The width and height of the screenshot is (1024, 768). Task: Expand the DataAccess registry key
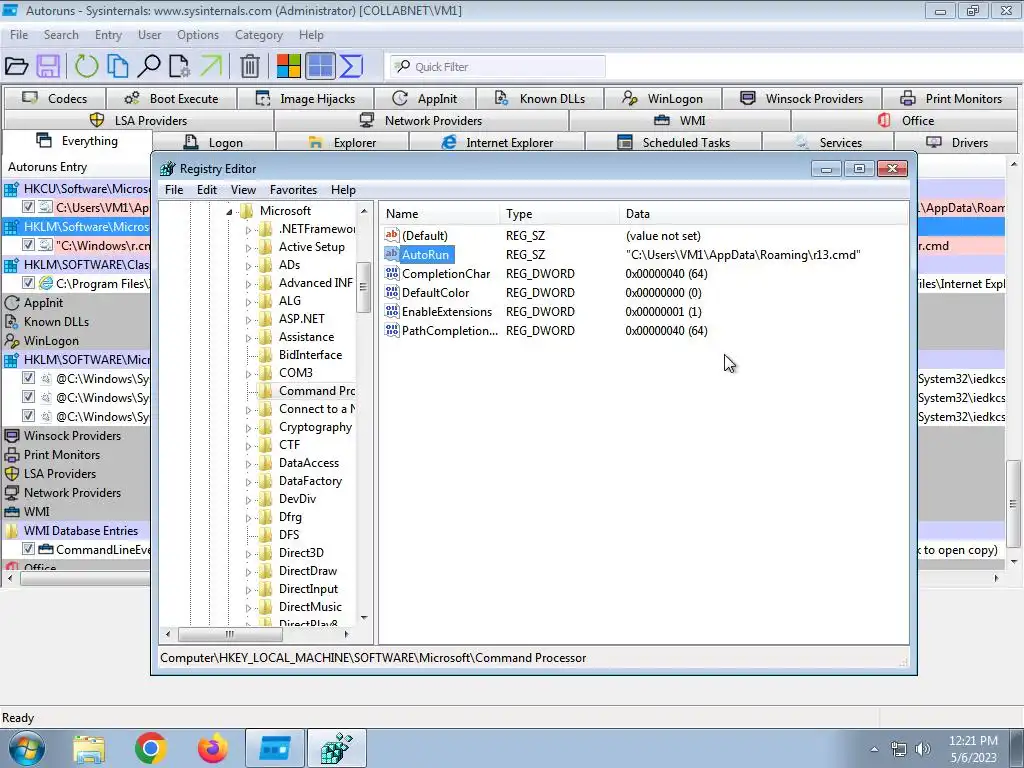[x=248, y=464]
